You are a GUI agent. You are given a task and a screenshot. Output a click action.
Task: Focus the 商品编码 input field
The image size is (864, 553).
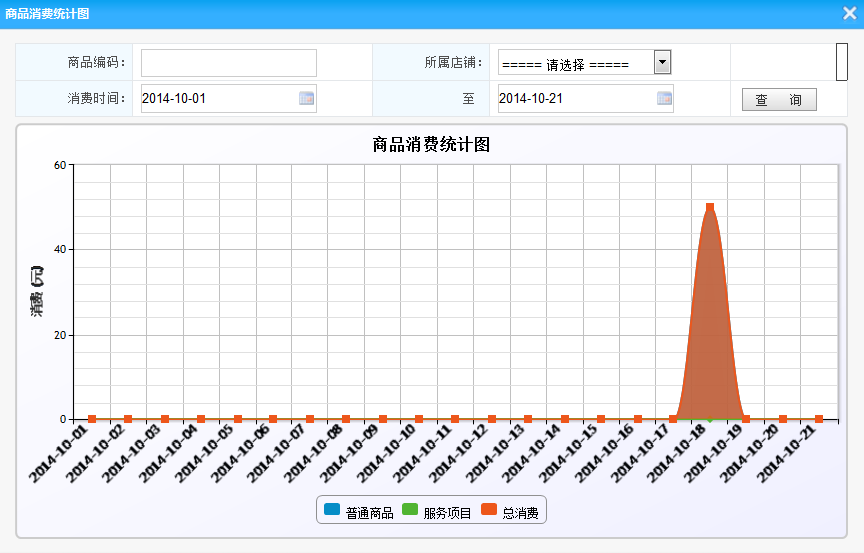[x=228, y=63]
